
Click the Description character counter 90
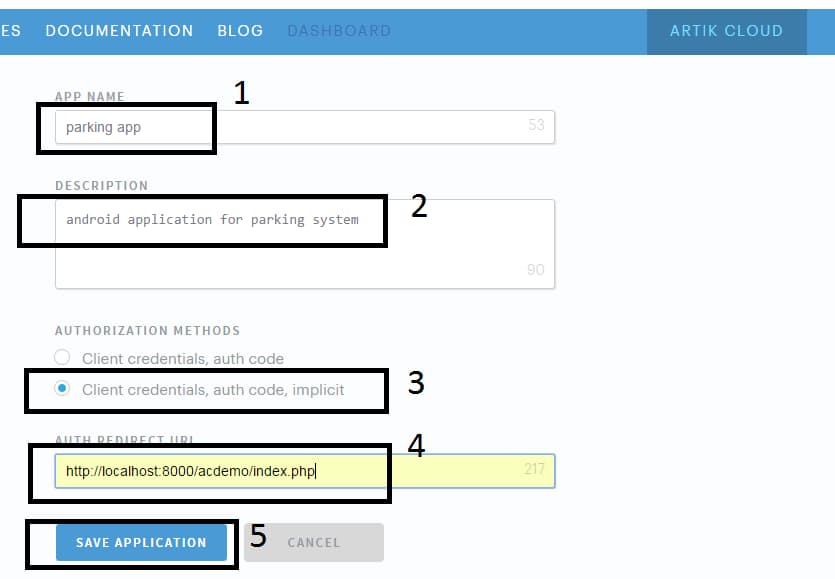pyautogui.click(x=536, y=270)
